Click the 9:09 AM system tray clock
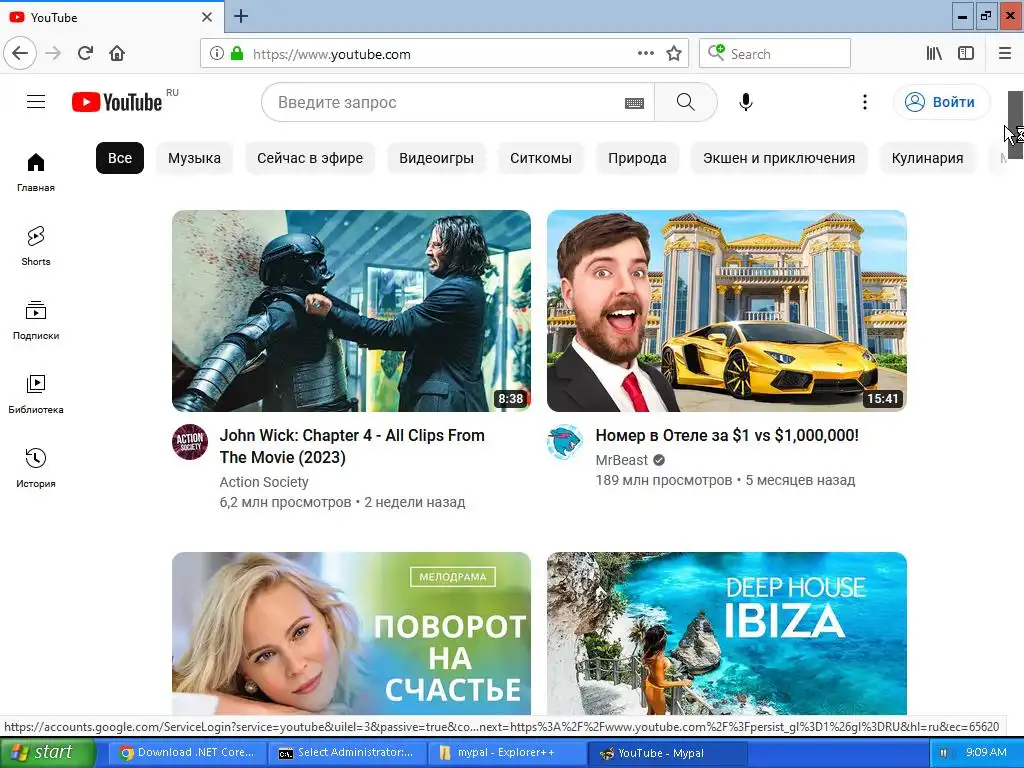 coord(985,752)
